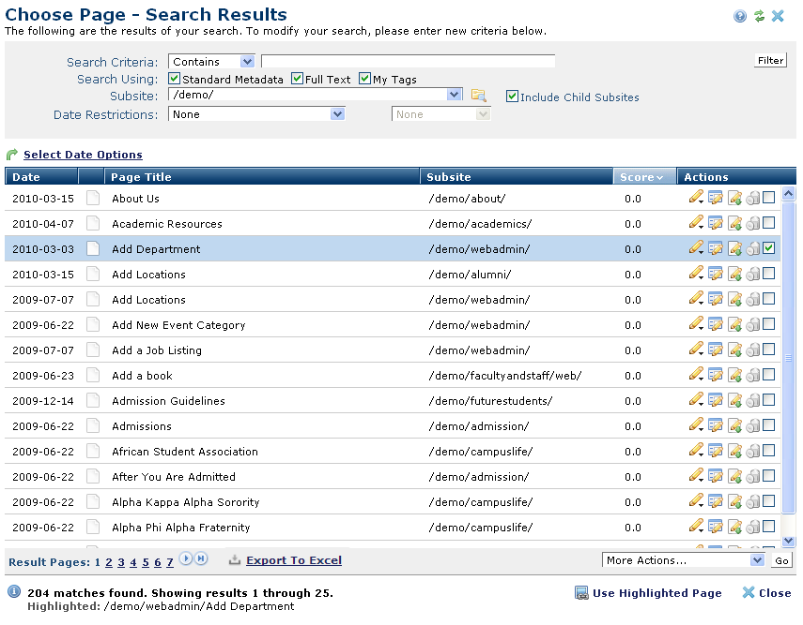This screenshot has height=625, width=803.
Task: Open the properties icon for Academic Resources row
Action: point(715,224)
